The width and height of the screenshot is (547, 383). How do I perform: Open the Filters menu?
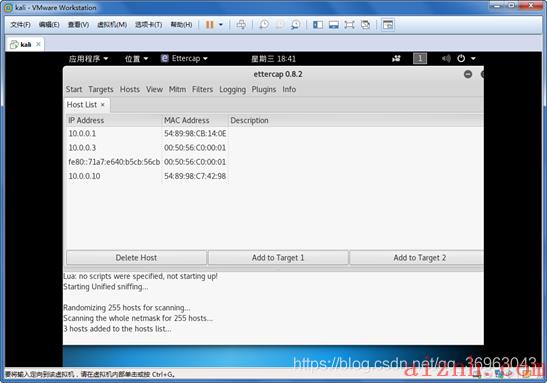pos(202,90)
